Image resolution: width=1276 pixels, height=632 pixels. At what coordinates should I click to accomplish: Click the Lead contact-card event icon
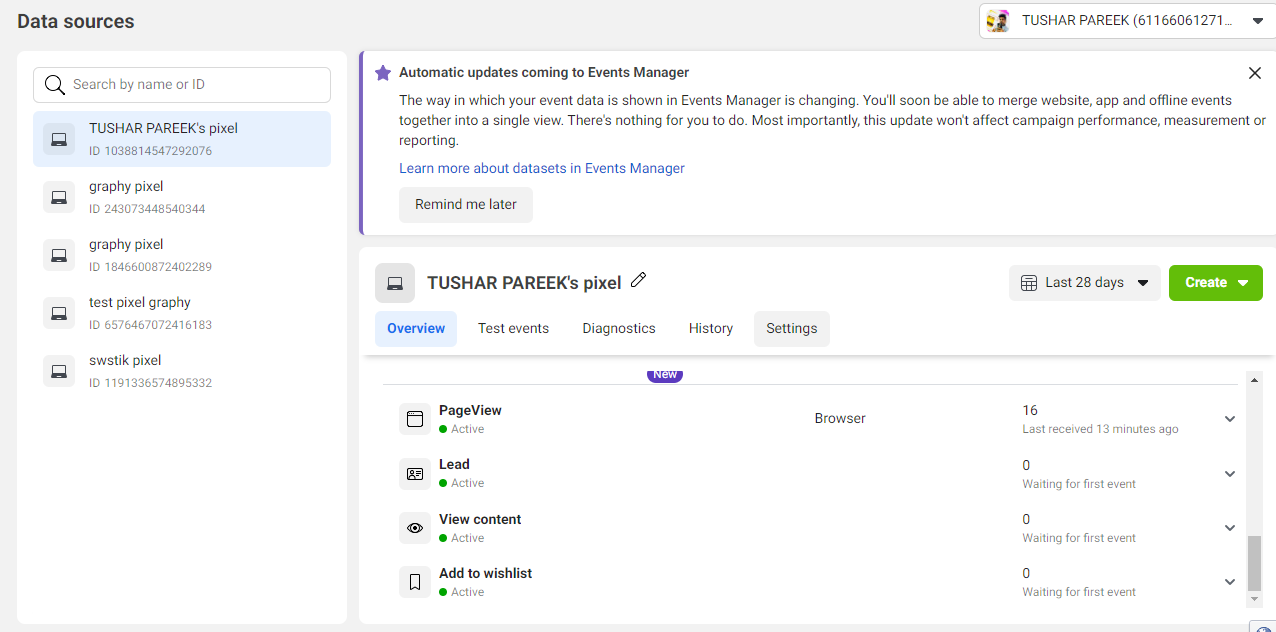click(x=415, y=472)
